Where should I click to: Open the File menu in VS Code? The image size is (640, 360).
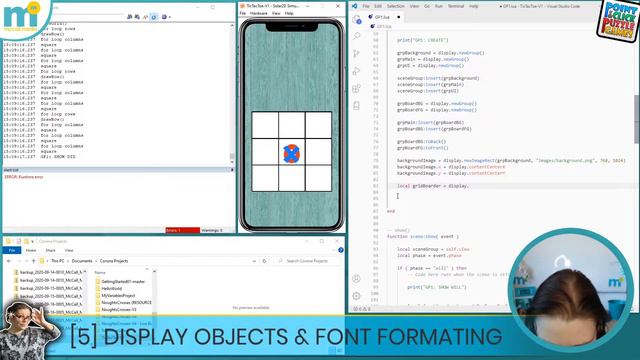pyautogui.click(x=366, y=6)
